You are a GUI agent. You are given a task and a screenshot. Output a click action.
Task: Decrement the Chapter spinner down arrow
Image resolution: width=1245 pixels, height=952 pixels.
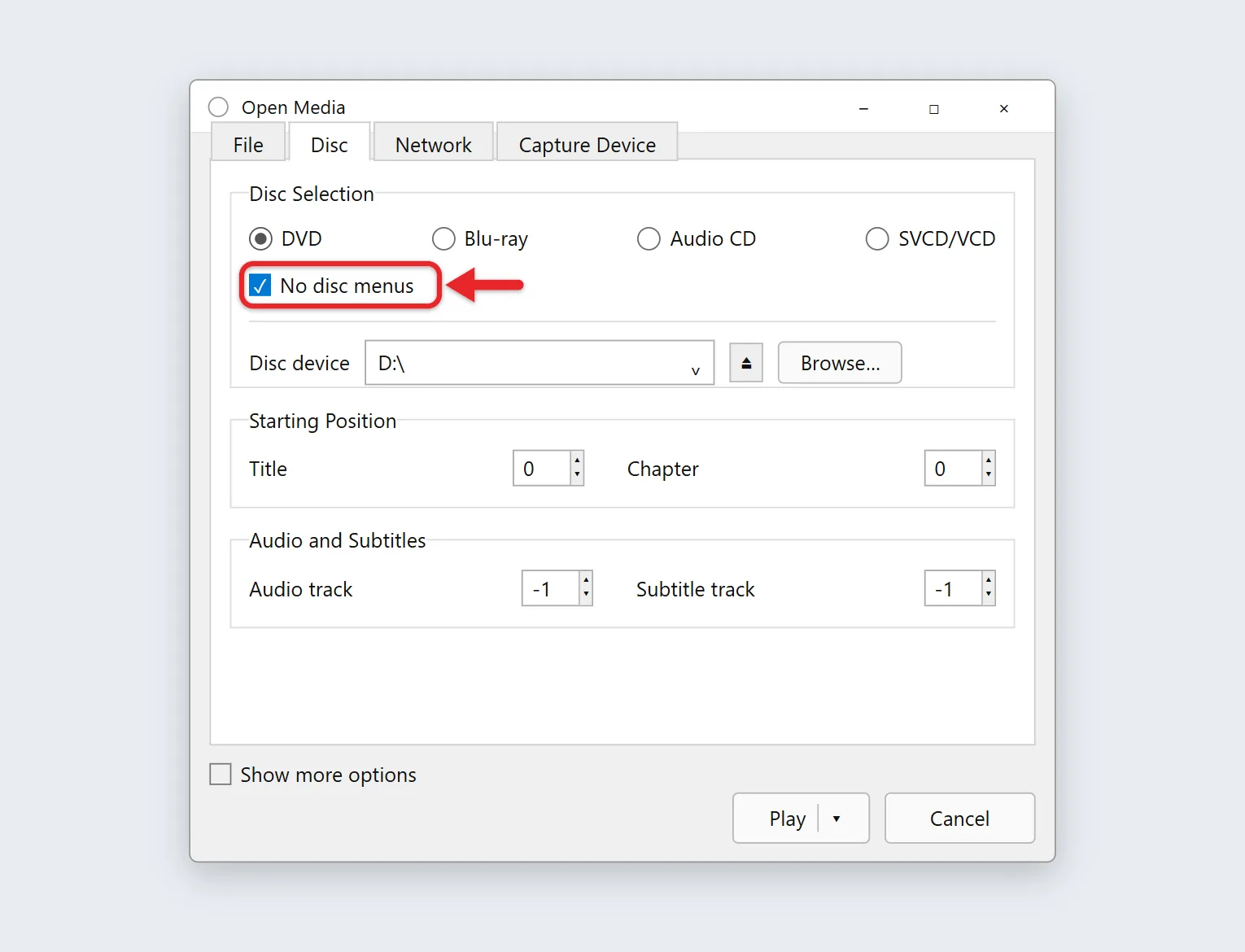[989, 476]
